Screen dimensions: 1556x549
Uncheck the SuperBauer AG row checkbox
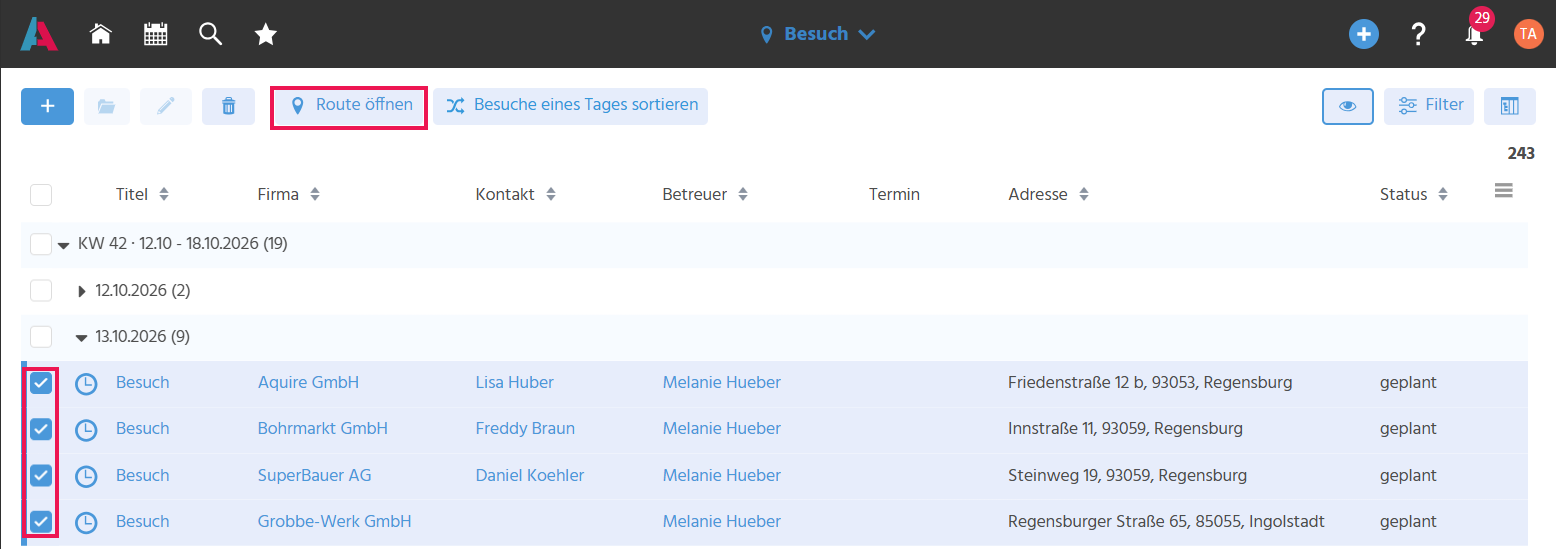(41, 475)
